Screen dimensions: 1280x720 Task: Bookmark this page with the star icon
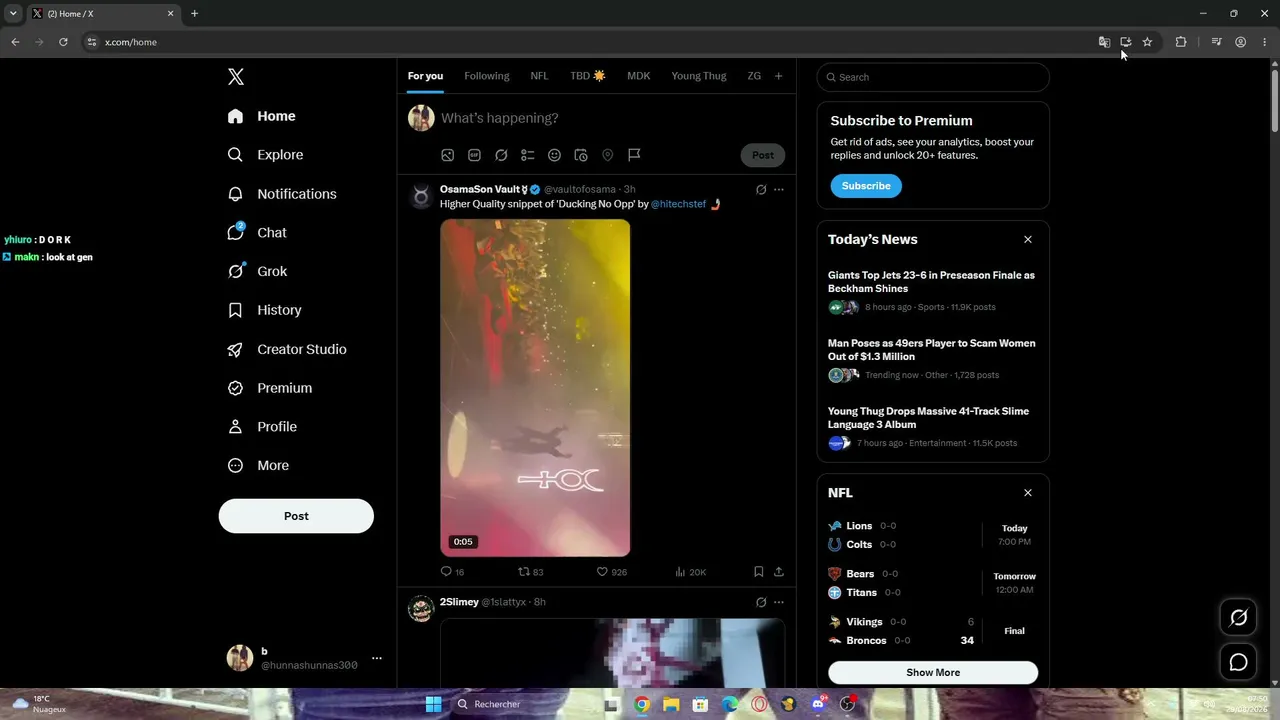1147,42
